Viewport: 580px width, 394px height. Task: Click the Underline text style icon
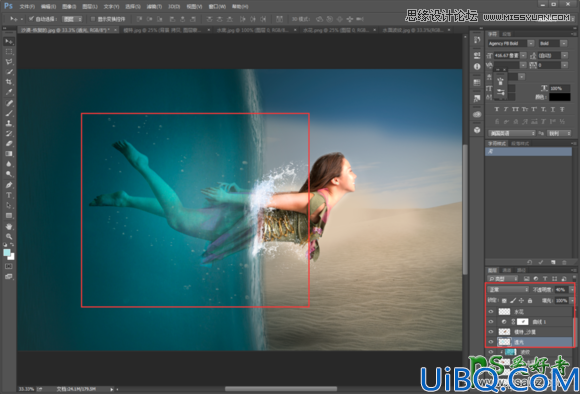click(553, 110)
